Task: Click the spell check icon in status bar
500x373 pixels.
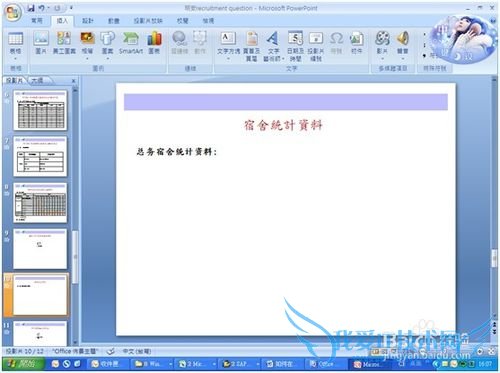Action: click(111, 351)
